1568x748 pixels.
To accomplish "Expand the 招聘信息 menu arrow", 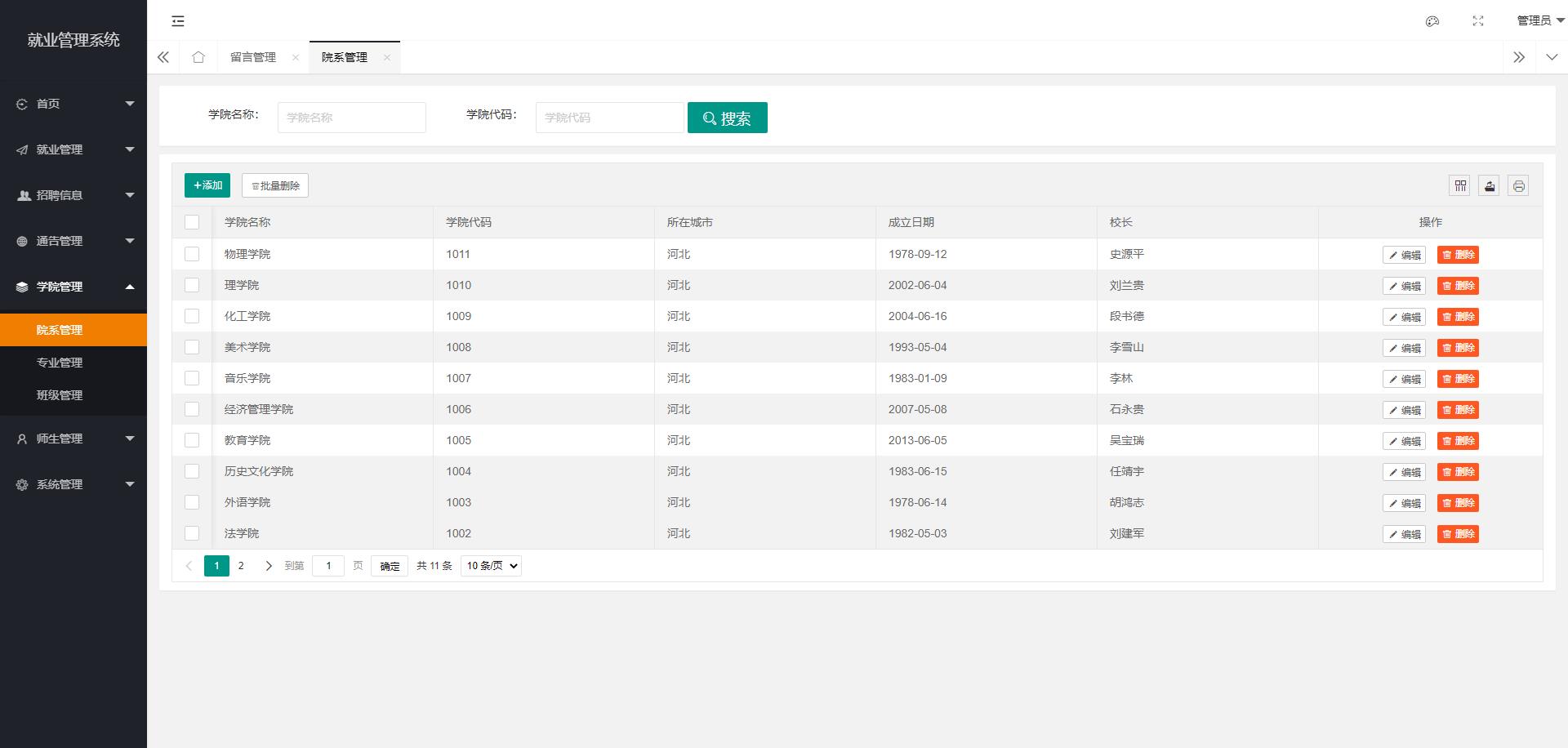I will 130,195.
